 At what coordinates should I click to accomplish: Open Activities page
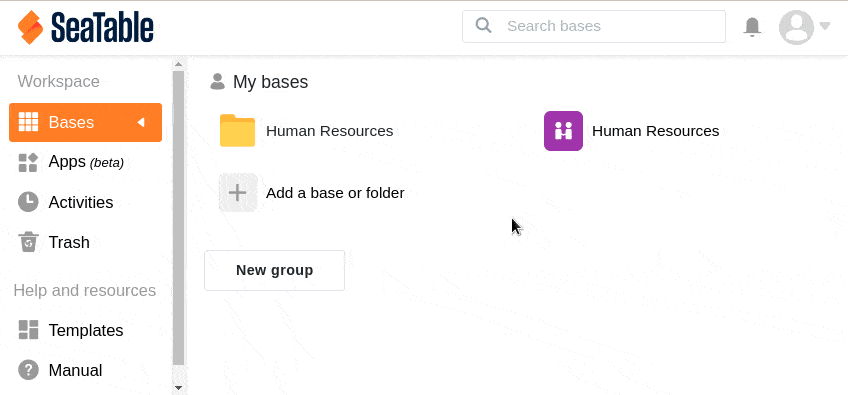[x=81, y=202]
